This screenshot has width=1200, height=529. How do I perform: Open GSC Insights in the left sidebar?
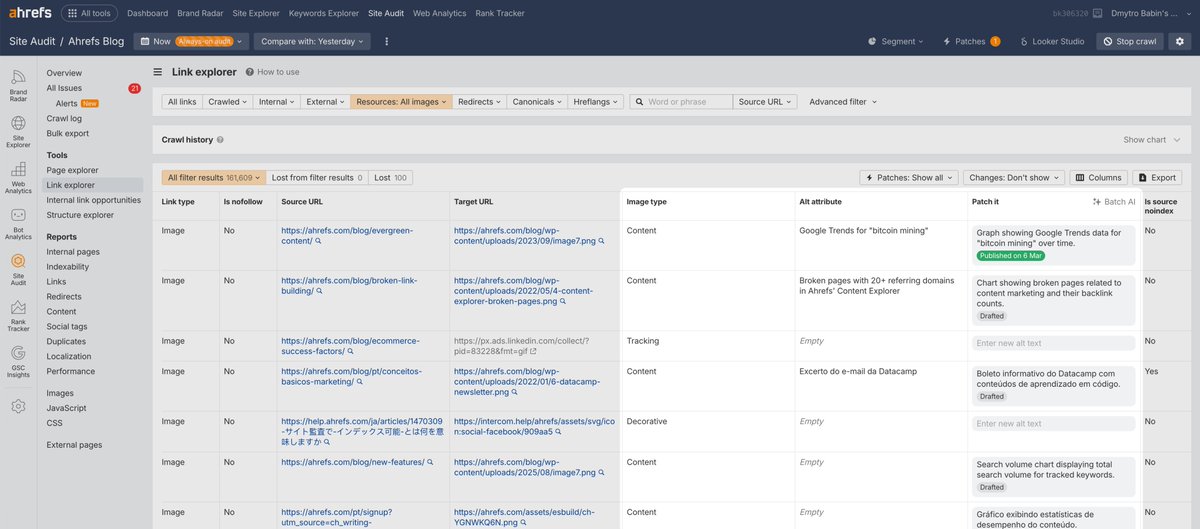(x=18, y=362)
